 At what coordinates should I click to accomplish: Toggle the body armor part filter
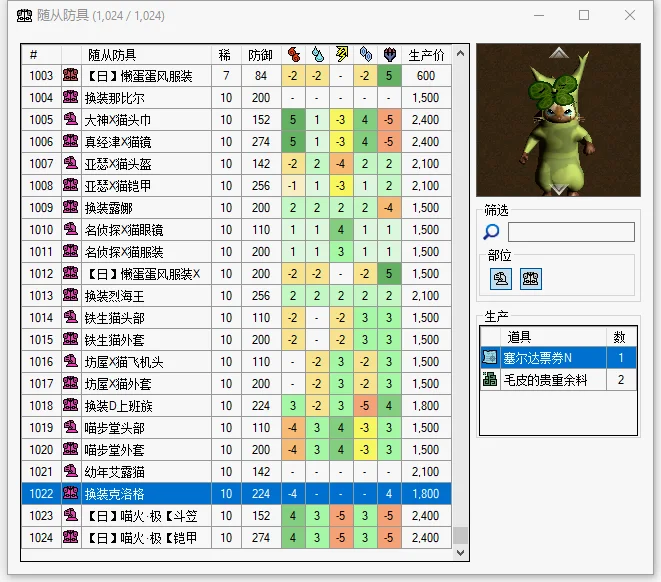531,279
